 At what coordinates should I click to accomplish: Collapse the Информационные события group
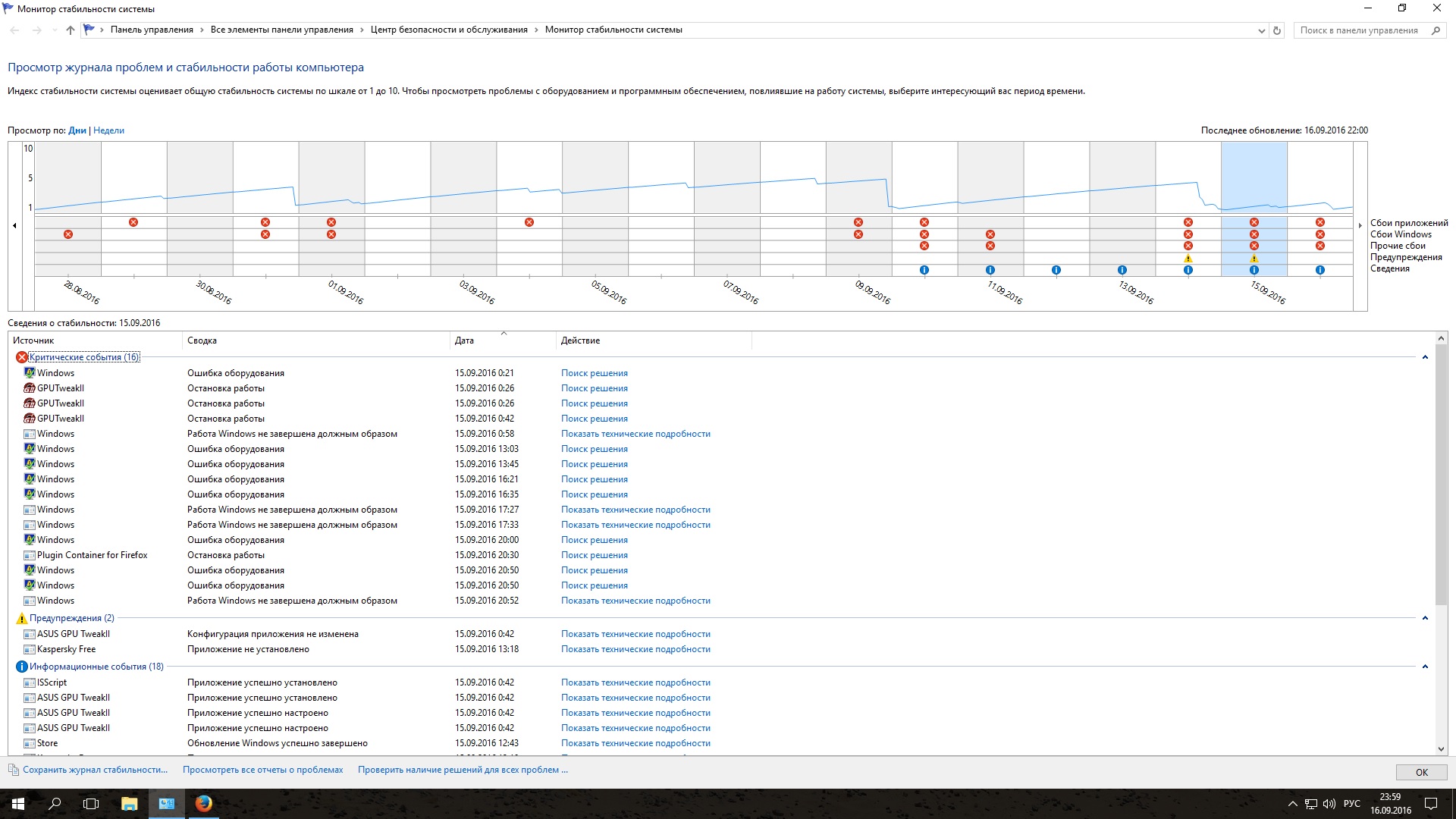(1424, 667)
